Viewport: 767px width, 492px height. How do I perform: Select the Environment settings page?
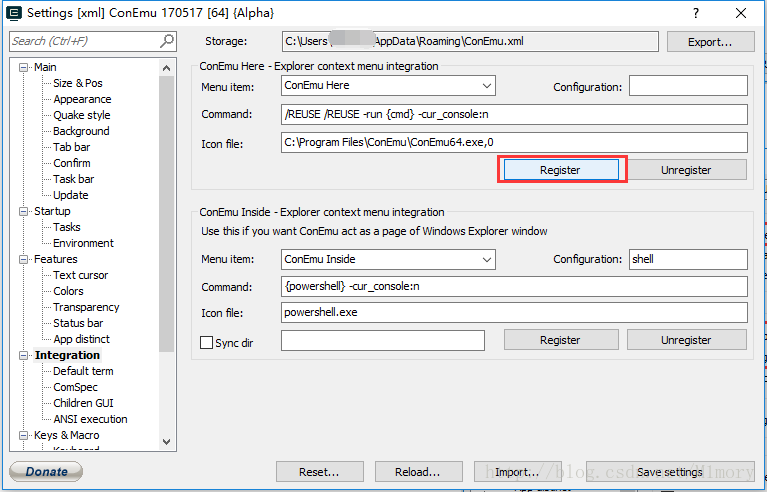83,243
